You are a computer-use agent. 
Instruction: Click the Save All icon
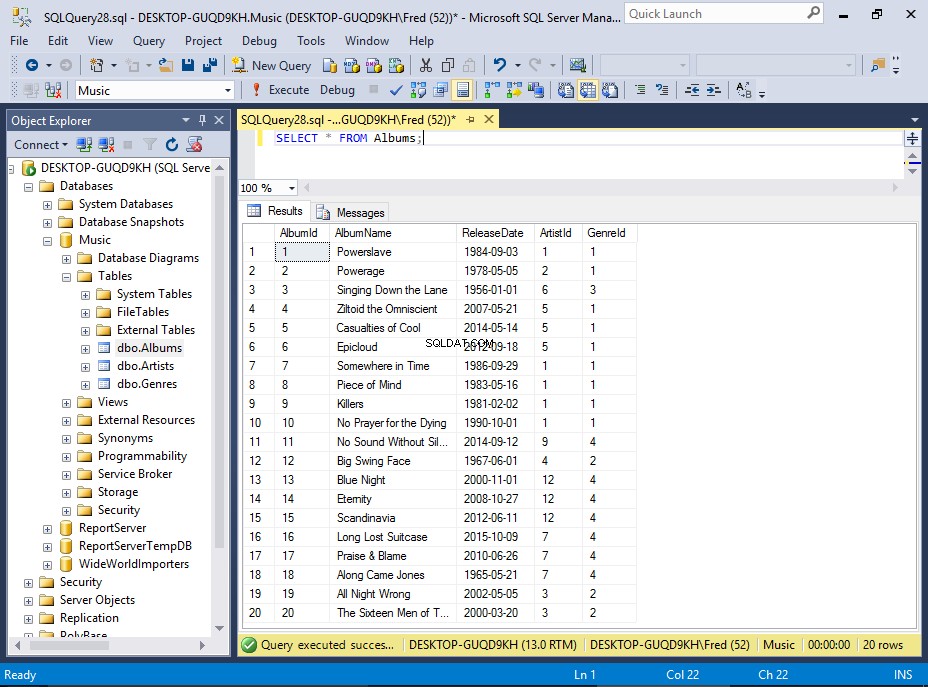pyautogui.click(x=210, y=65)
